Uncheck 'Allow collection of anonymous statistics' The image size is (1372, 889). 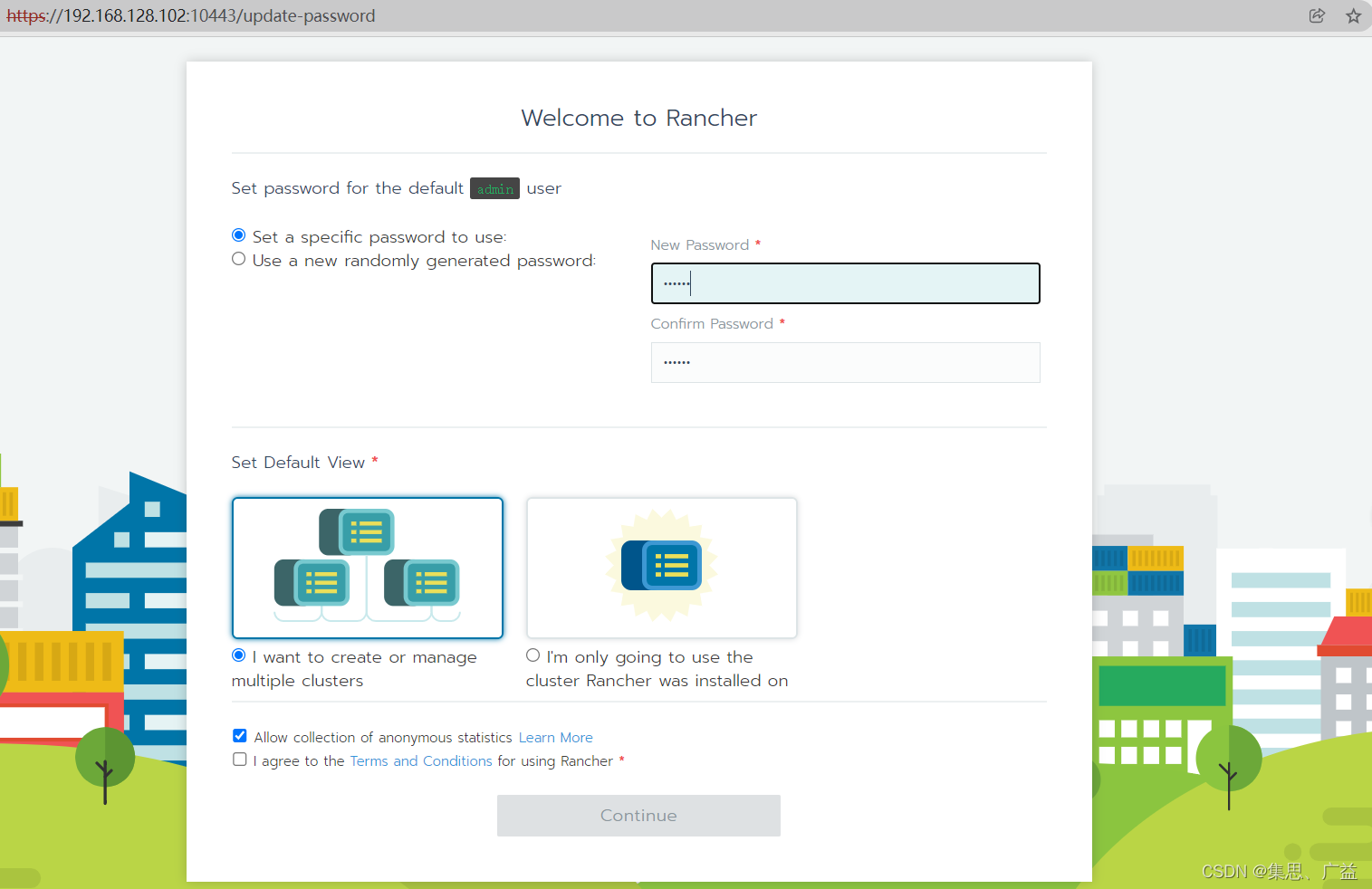pyautogui.click(x=240, y=736)
